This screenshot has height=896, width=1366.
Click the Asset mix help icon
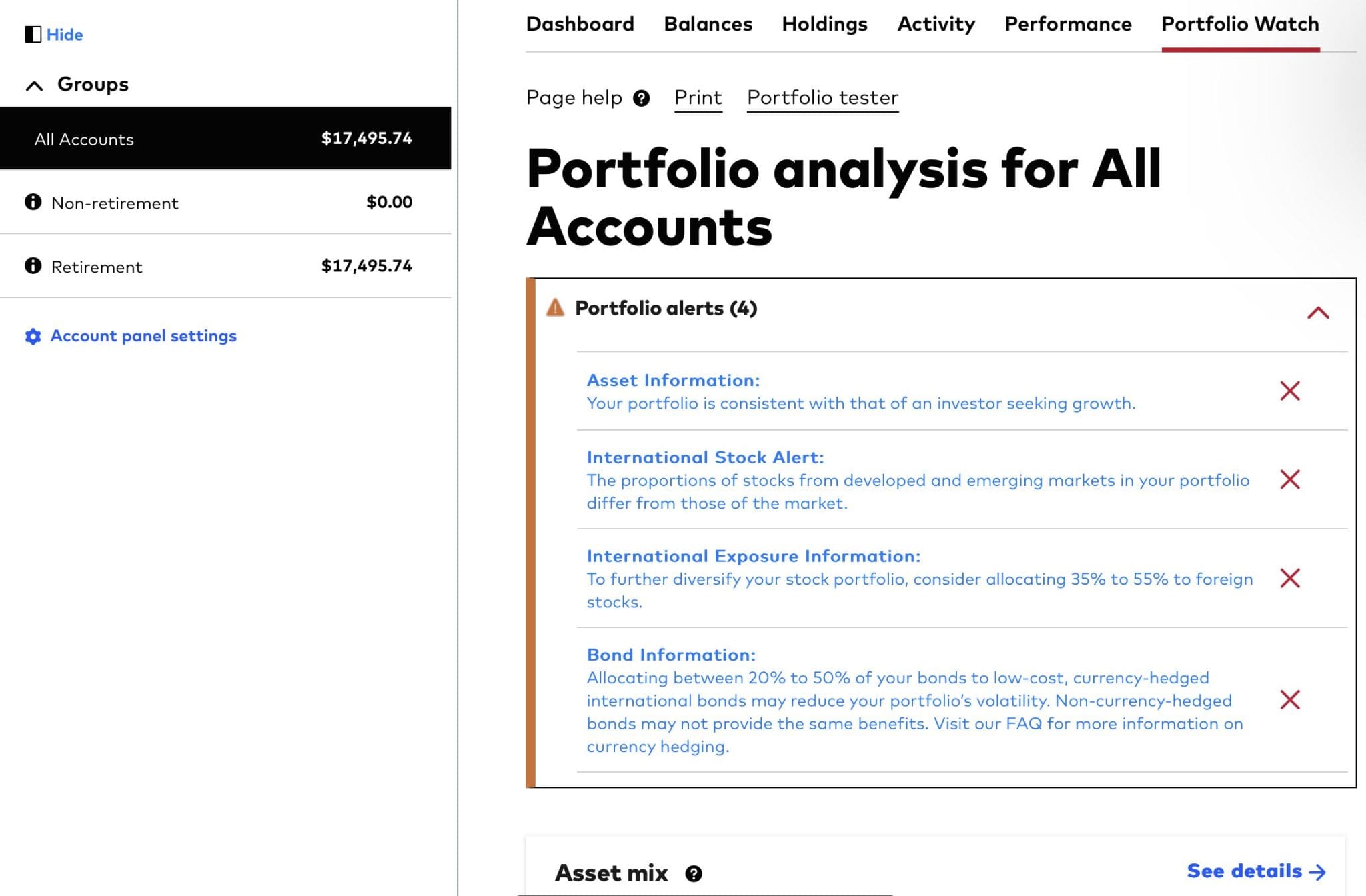pyautogui.click(x=694, y=872)
